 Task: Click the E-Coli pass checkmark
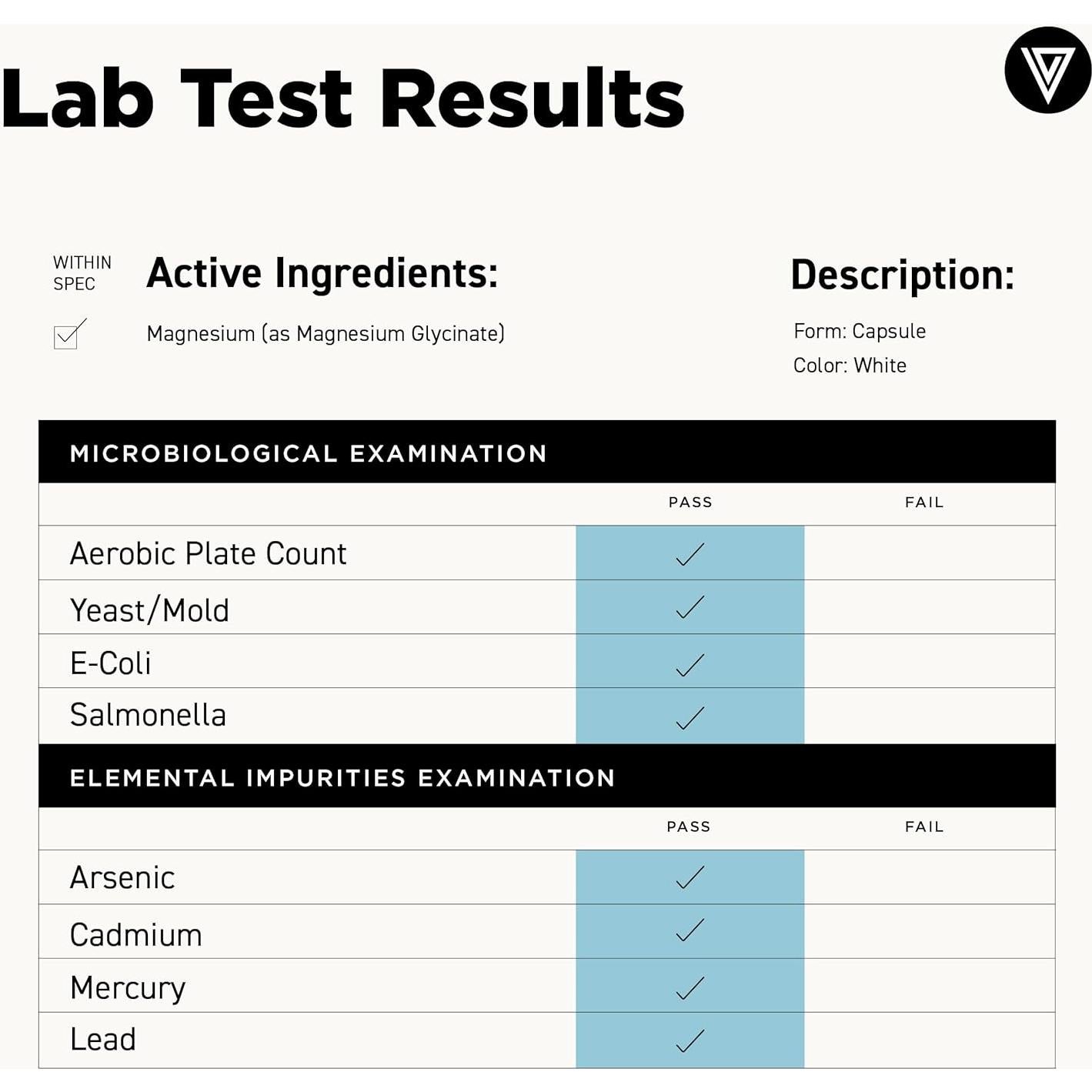[x=690, y=664]
